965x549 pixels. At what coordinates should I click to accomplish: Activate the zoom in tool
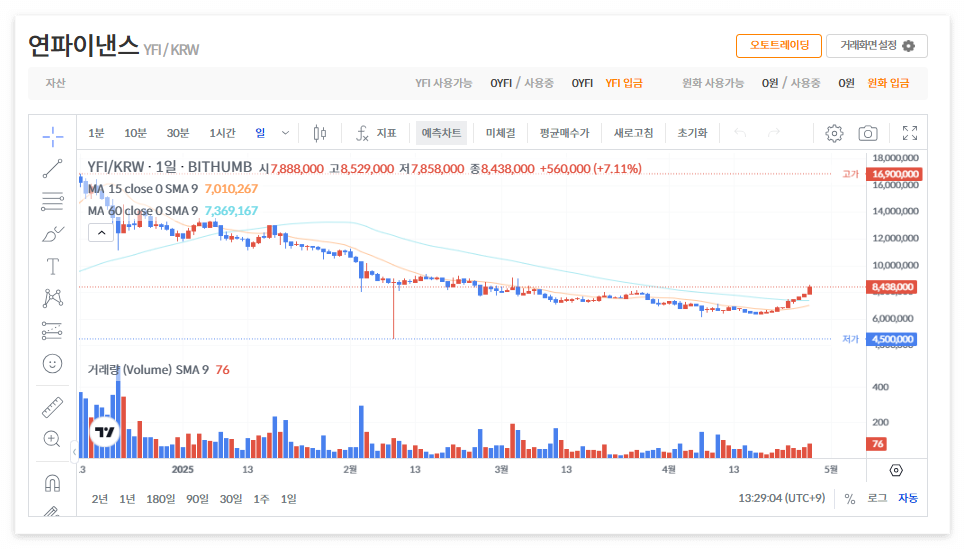click(52, 439)
